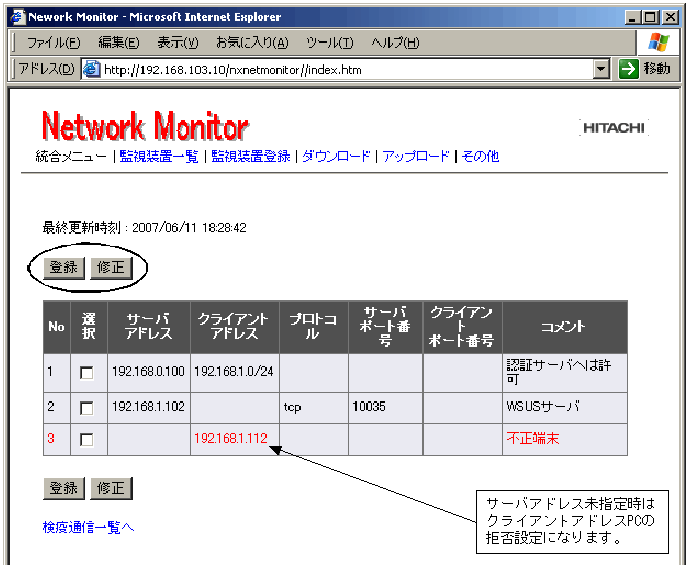Tick the checkbox for row 3 不正端末
The image size is (688, 568).
coord(87,439)
